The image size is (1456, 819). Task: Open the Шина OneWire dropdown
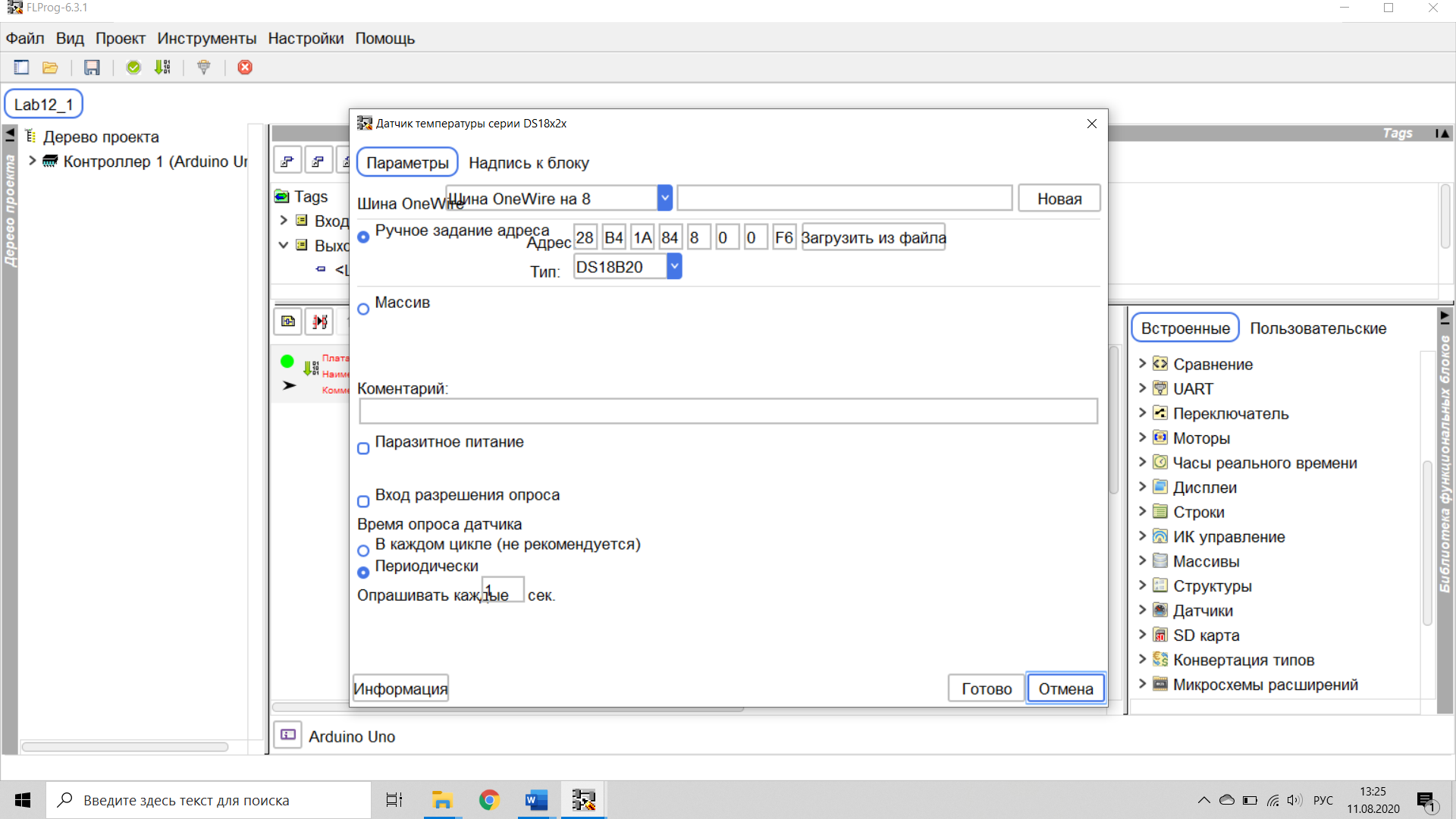point(664,199)
